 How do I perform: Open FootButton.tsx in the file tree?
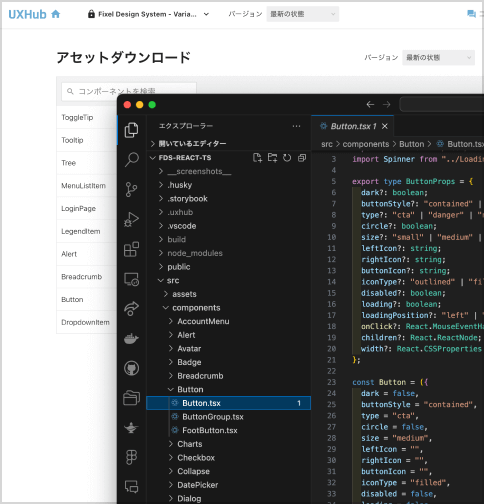tap(229, 431)
